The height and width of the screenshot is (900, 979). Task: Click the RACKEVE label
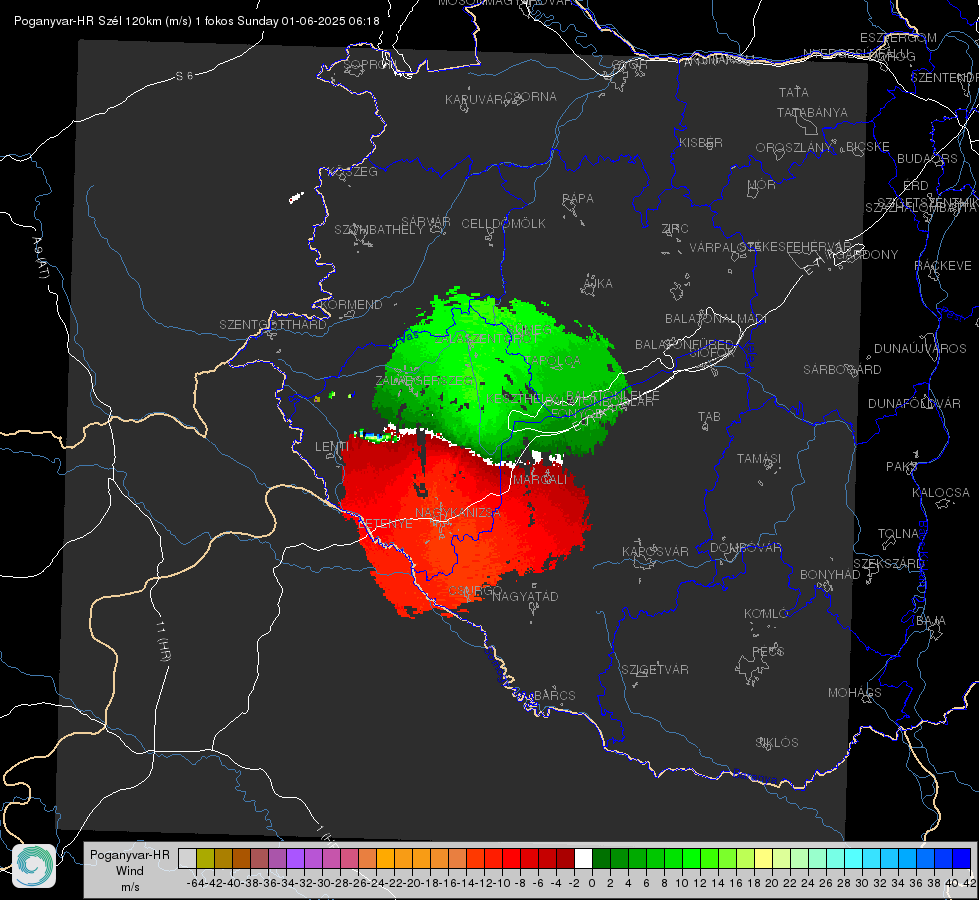(x=943, y=265)
